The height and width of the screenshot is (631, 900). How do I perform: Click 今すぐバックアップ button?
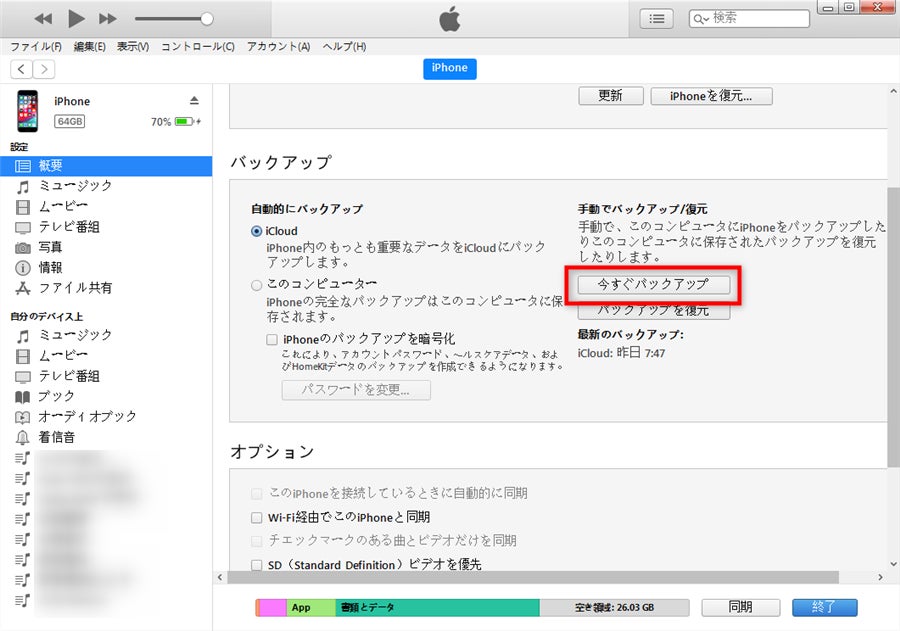654,284
